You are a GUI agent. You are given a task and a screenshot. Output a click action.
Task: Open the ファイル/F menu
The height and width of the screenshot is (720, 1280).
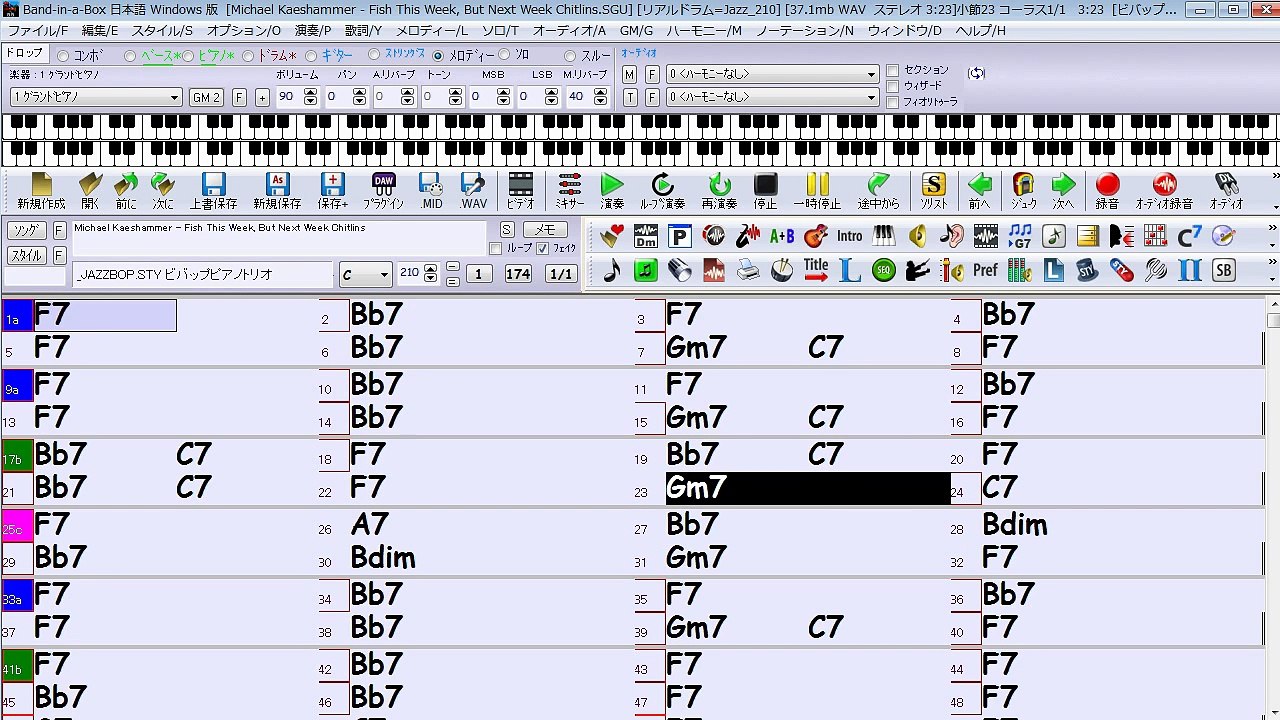tap(38, 31)
